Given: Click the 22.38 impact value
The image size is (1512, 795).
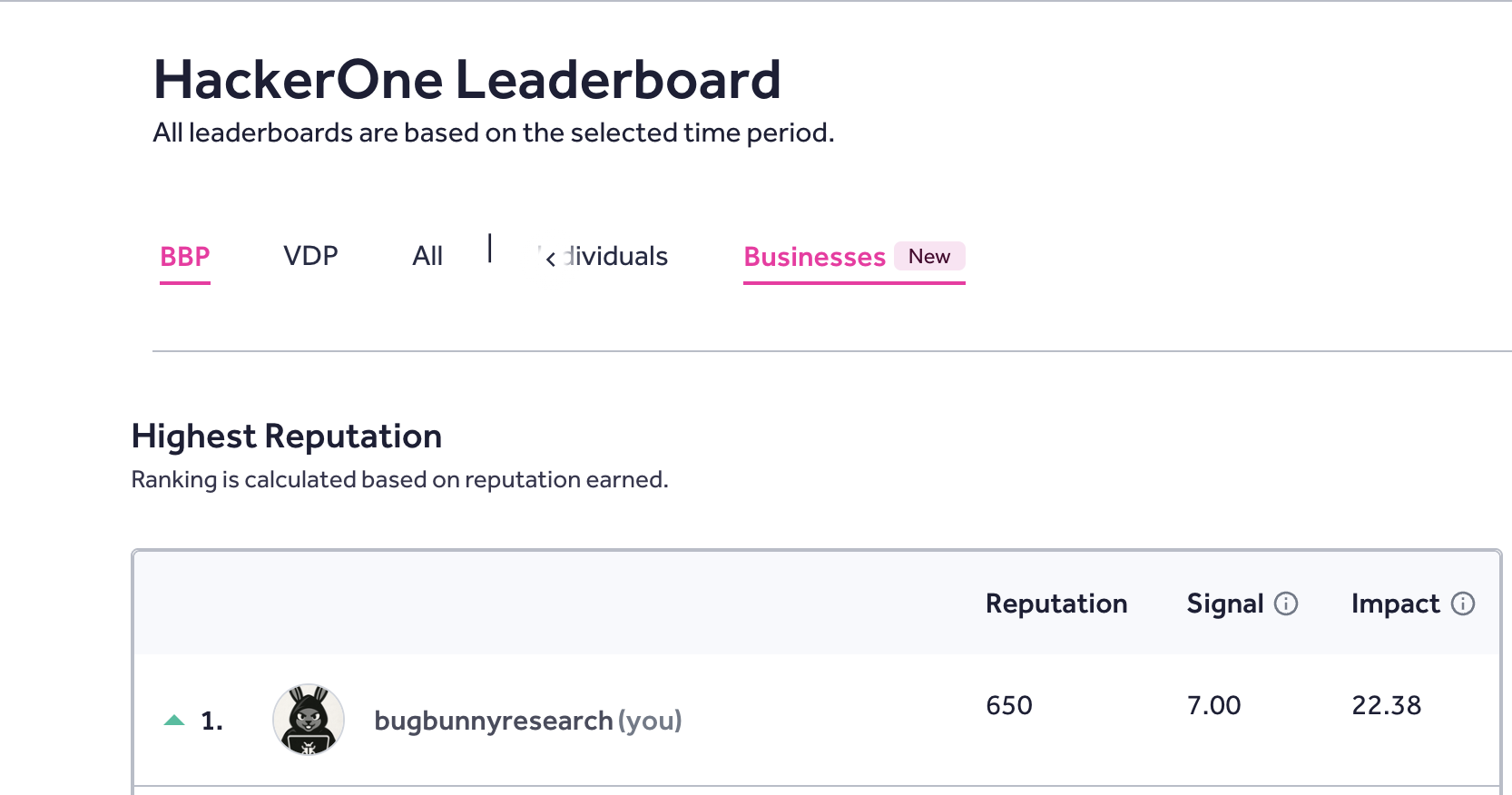Looking at the screenshot, I should click(x=1387, y=705).
